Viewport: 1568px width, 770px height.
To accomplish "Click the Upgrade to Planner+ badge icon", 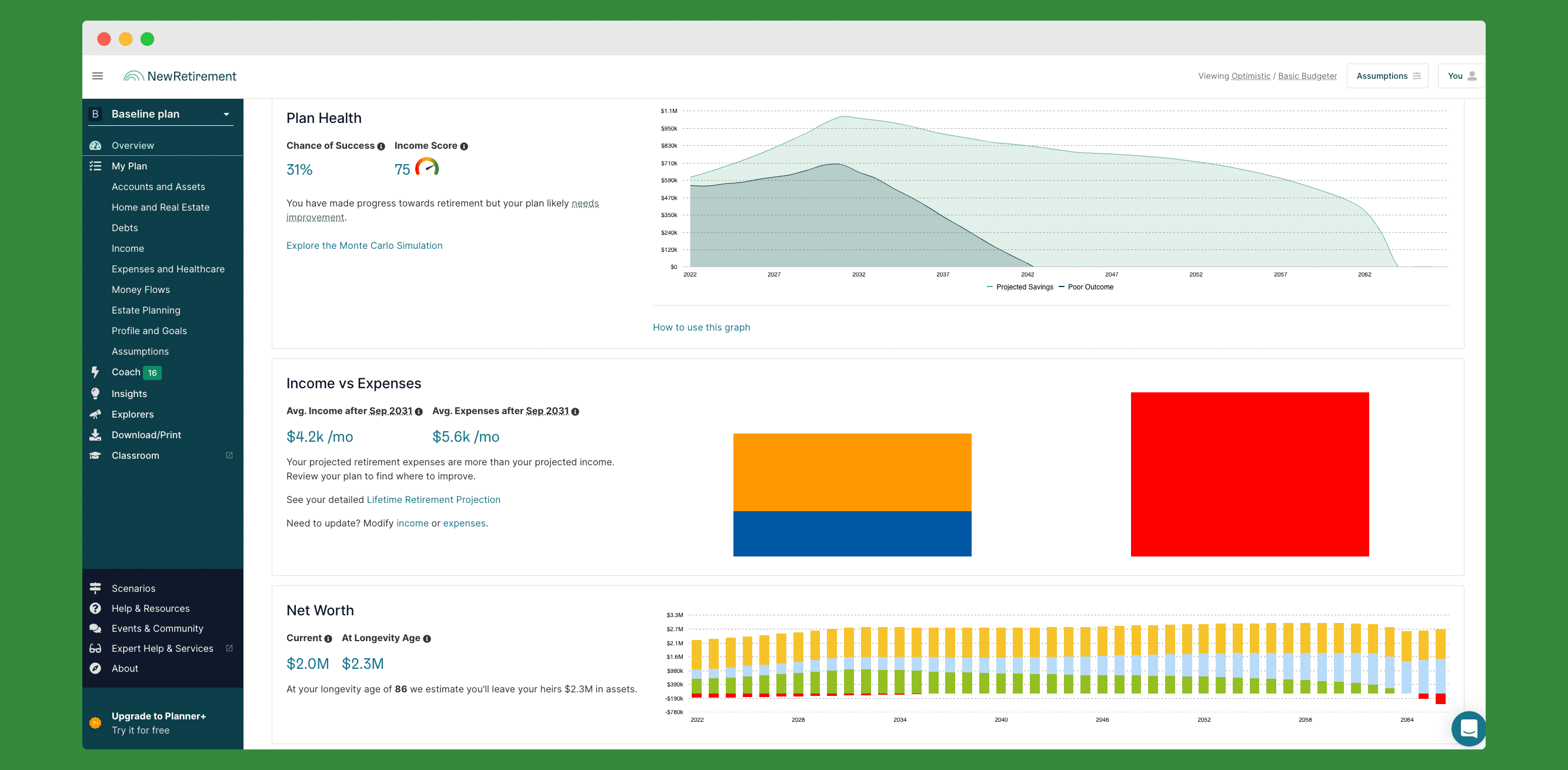I will pyautogui.click(x=95, y=722).
